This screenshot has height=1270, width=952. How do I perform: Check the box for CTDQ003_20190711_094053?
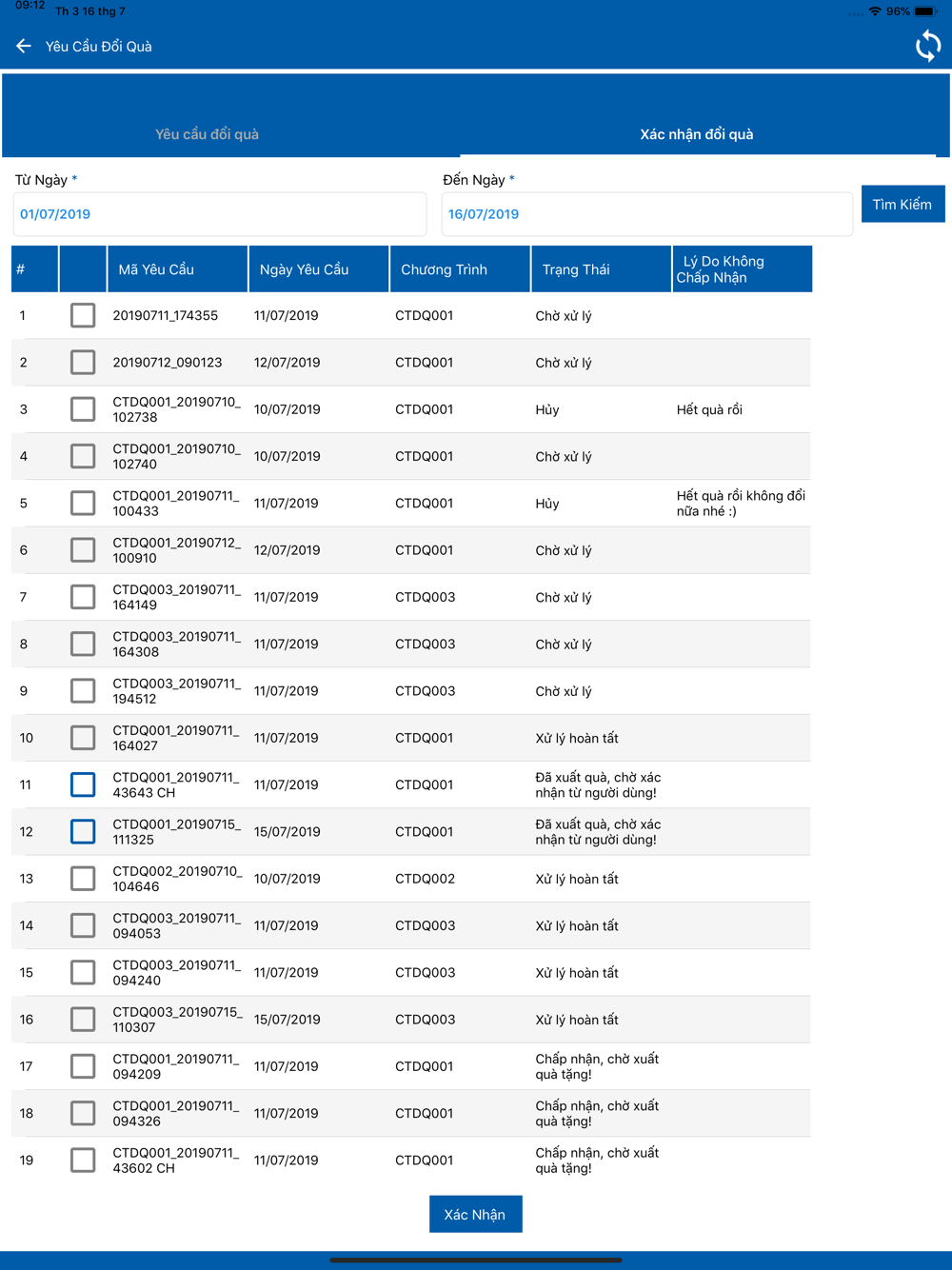point(83,925)
